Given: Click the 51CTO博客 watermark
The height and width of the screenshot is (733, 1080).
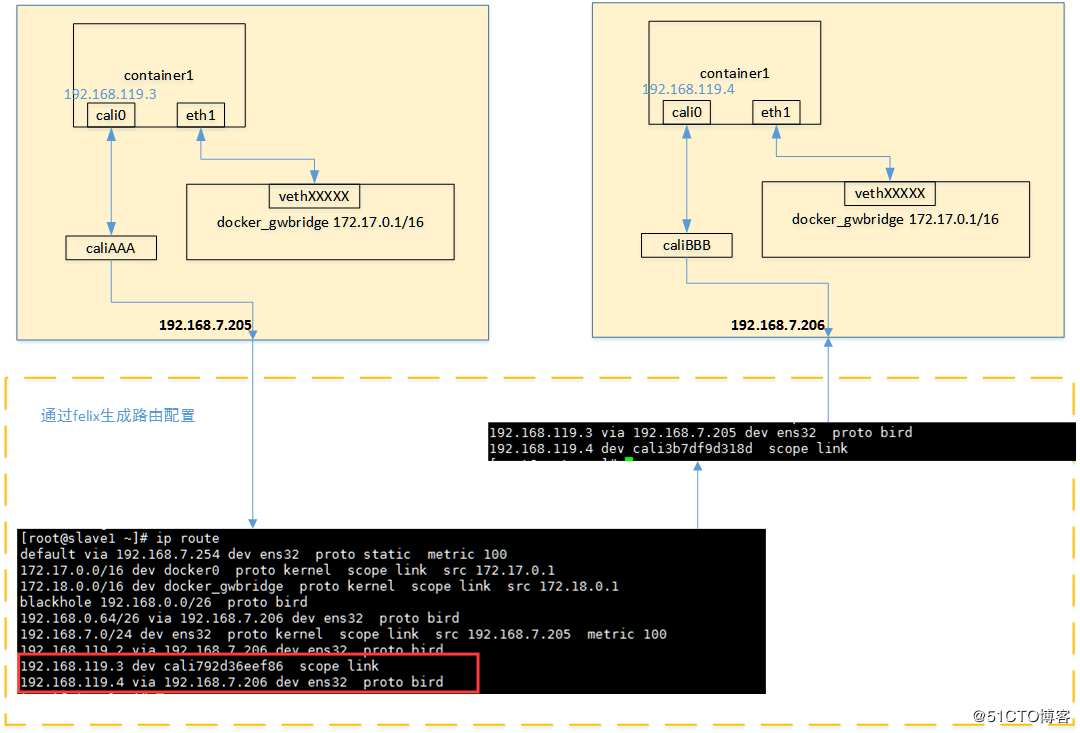Looking at the screenshot, I should tap(1021, 716).
